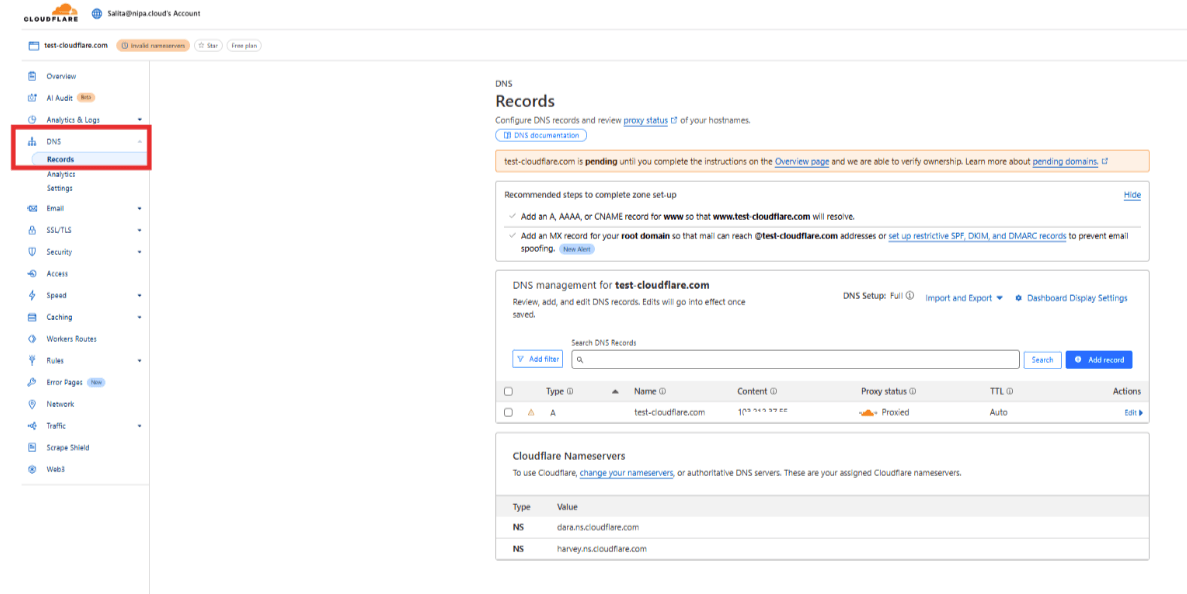Open DNS Analytics in sidebar
1187x594 pixels.
coord(61,174)
